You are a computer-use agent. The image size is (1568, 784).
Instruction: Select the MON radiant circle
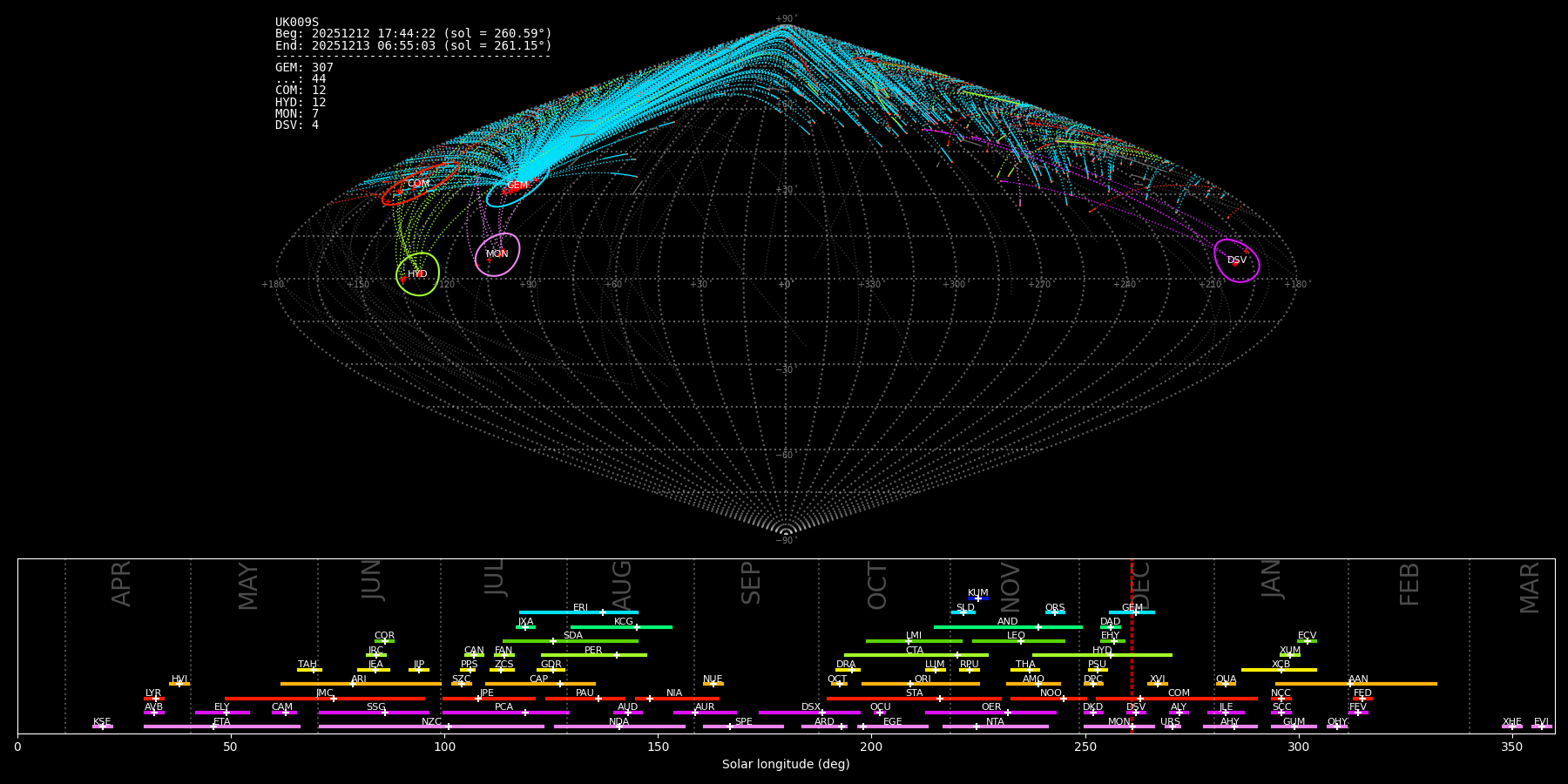pos(497,254)
